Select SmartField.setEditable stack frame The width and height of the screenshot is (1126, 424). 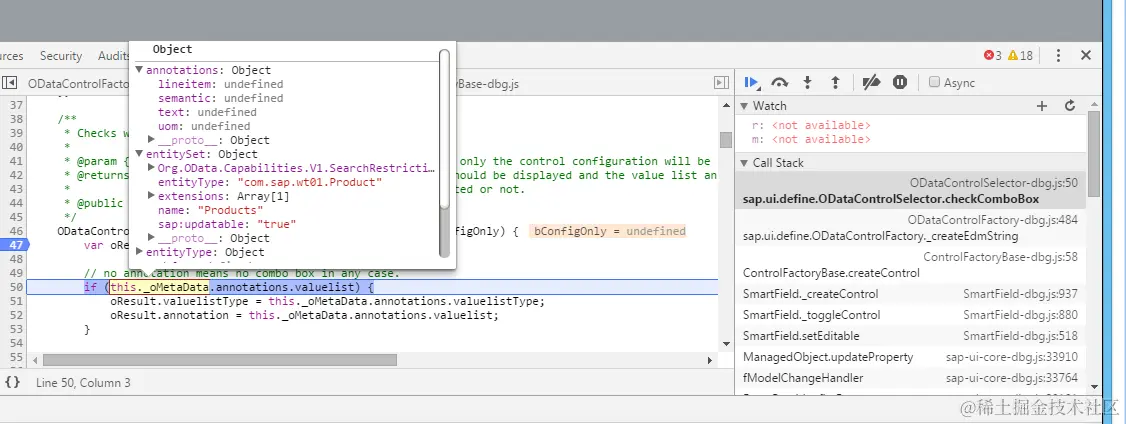click(910, 336)
